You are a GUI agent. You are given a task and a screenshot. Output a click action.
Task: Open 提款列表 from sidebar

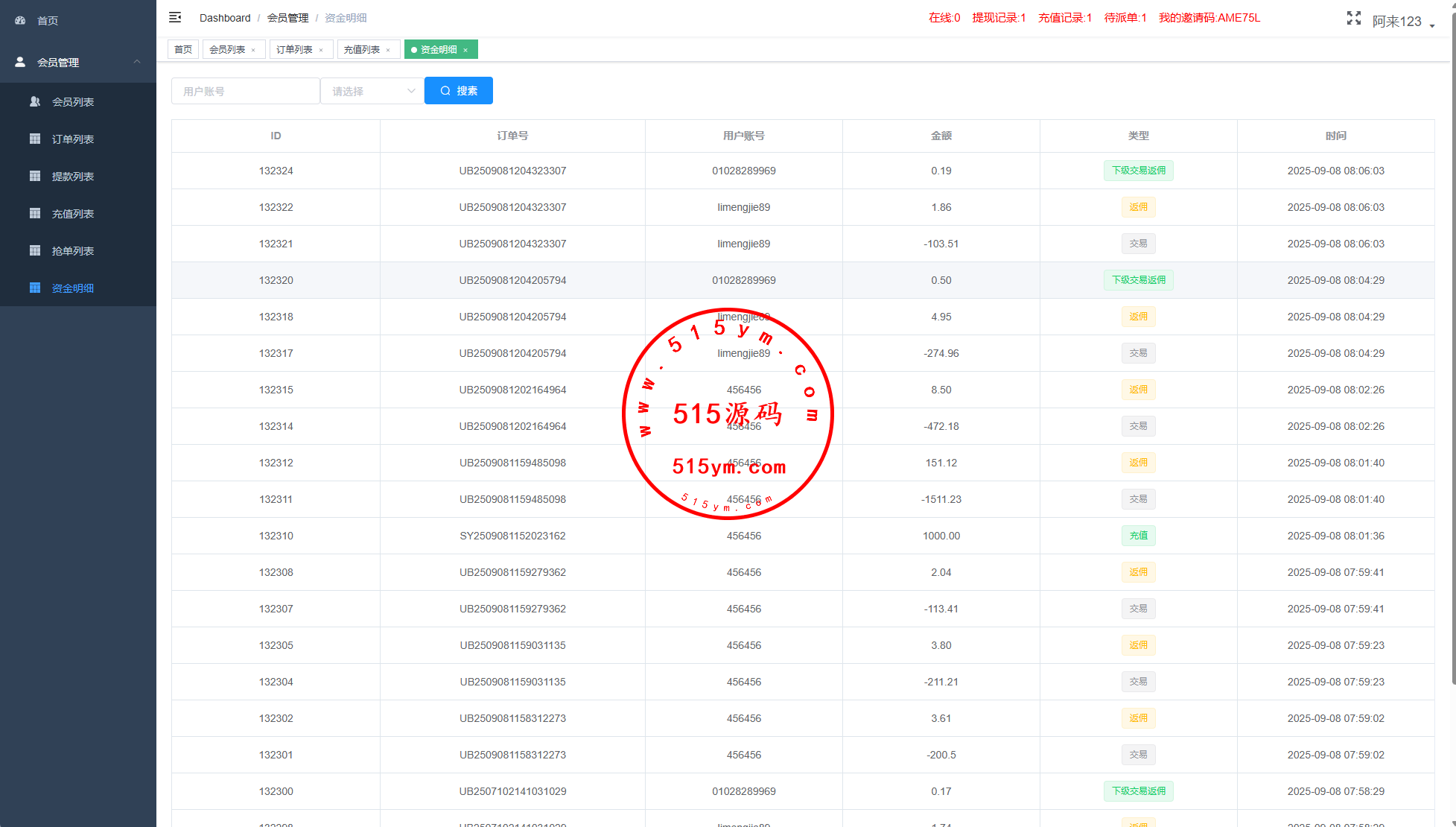(72, 177)
